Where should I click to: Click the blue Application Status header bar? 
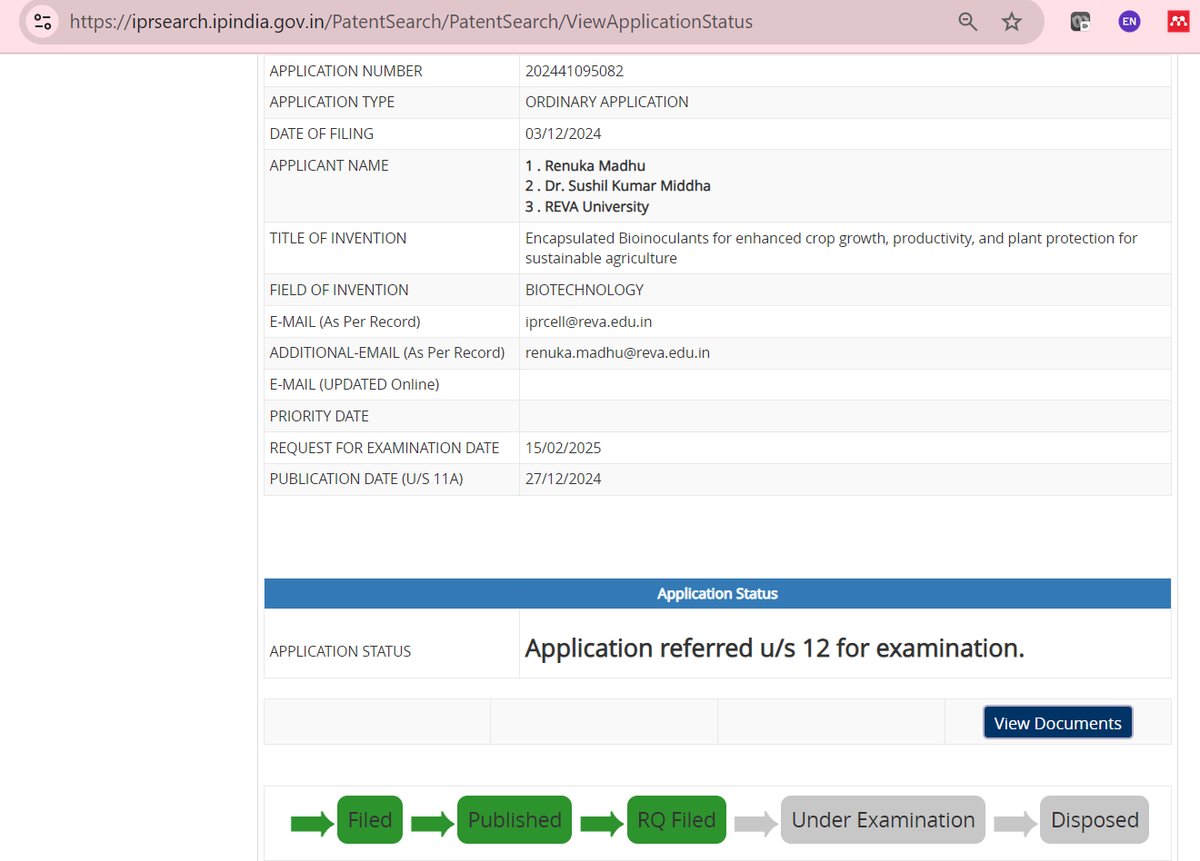click(717, 593)
